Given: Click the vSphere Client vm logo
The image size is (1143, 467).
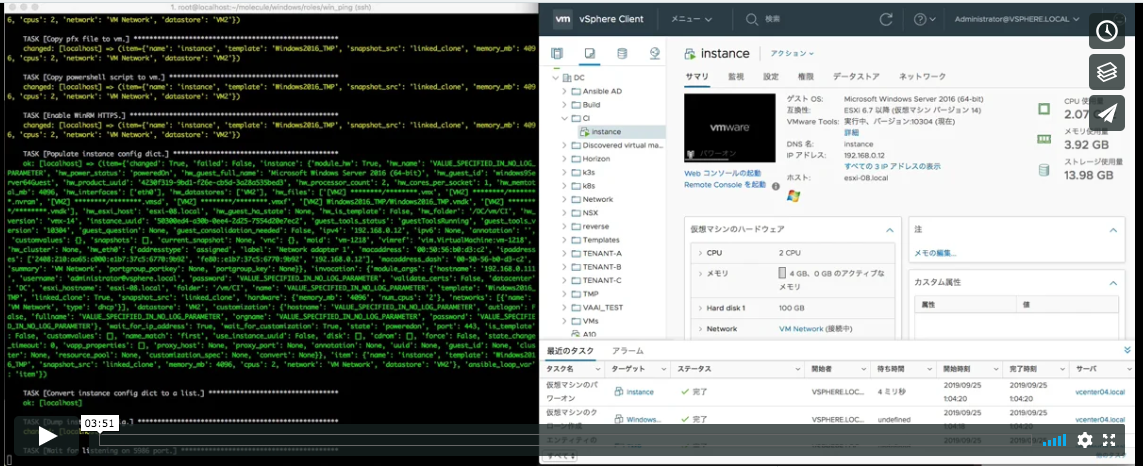Looking at the screenshot, I should (562, 19).
